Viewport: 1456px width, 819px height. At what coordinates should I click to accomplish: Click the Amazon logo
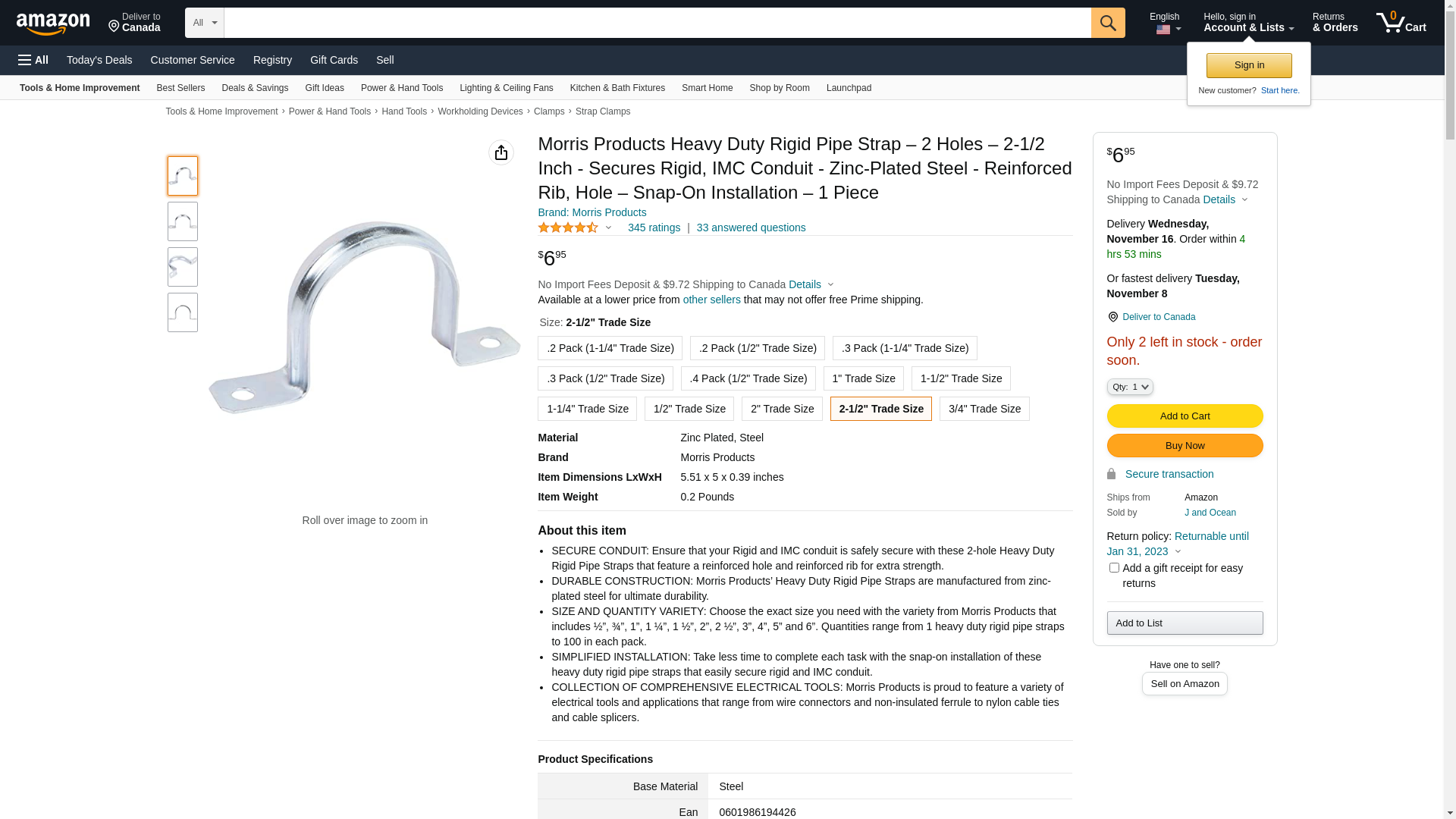(53, 24)
